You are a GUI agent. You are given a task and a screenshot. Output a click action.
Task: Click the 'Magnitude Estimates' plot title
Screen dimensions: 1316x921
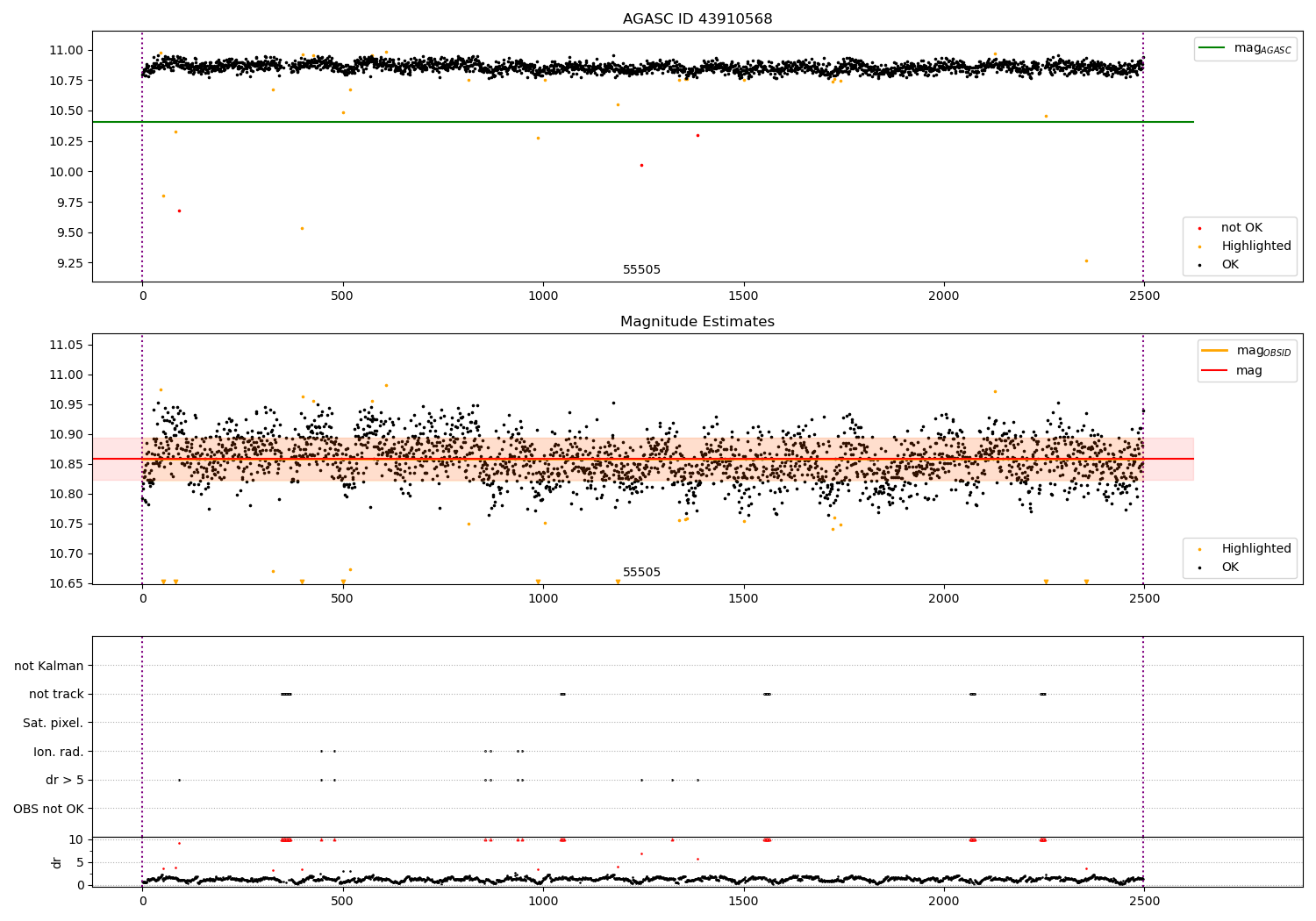pos(697,322)
